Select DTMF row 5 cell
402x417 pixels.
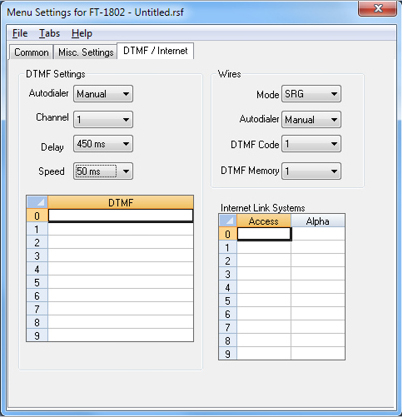[x=120, y=282]
